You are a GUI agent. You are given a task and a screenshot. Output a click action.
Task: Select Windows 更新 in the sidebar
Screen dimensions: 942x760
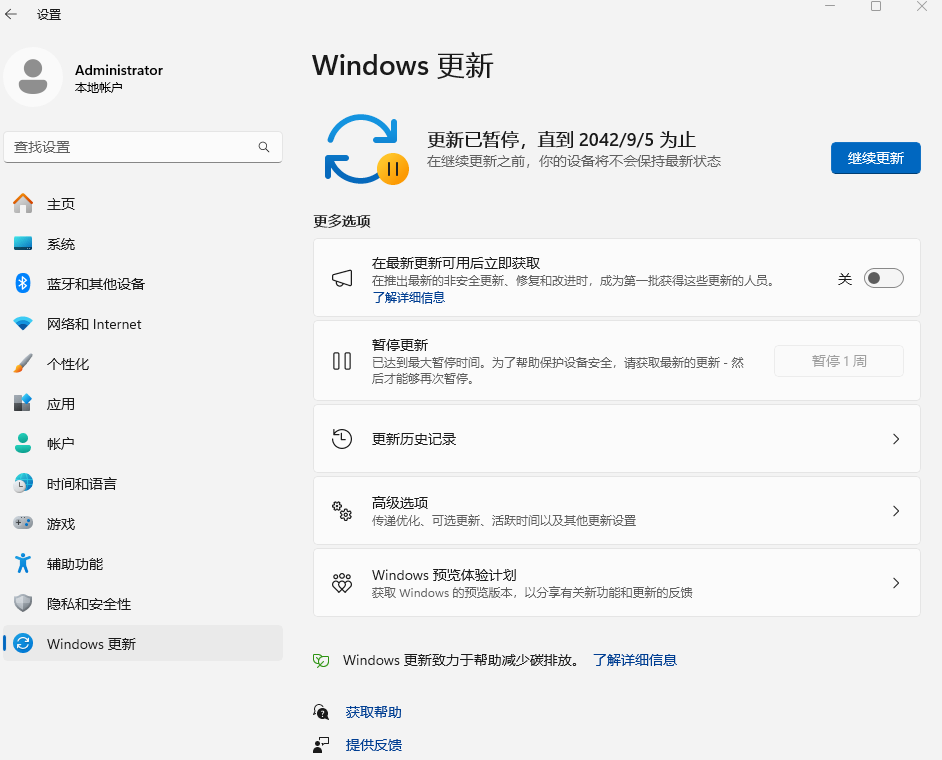tap(143, 643)
